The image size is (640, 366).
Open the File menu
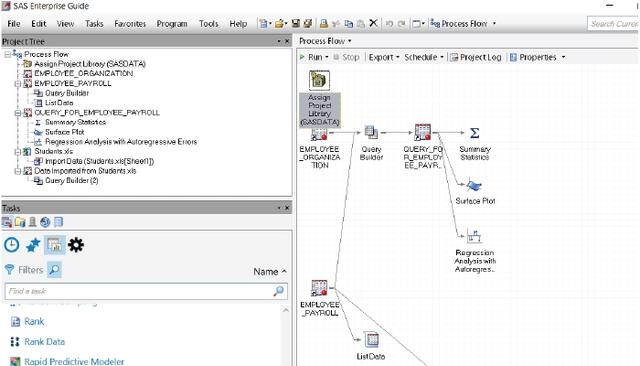point(13,24)
